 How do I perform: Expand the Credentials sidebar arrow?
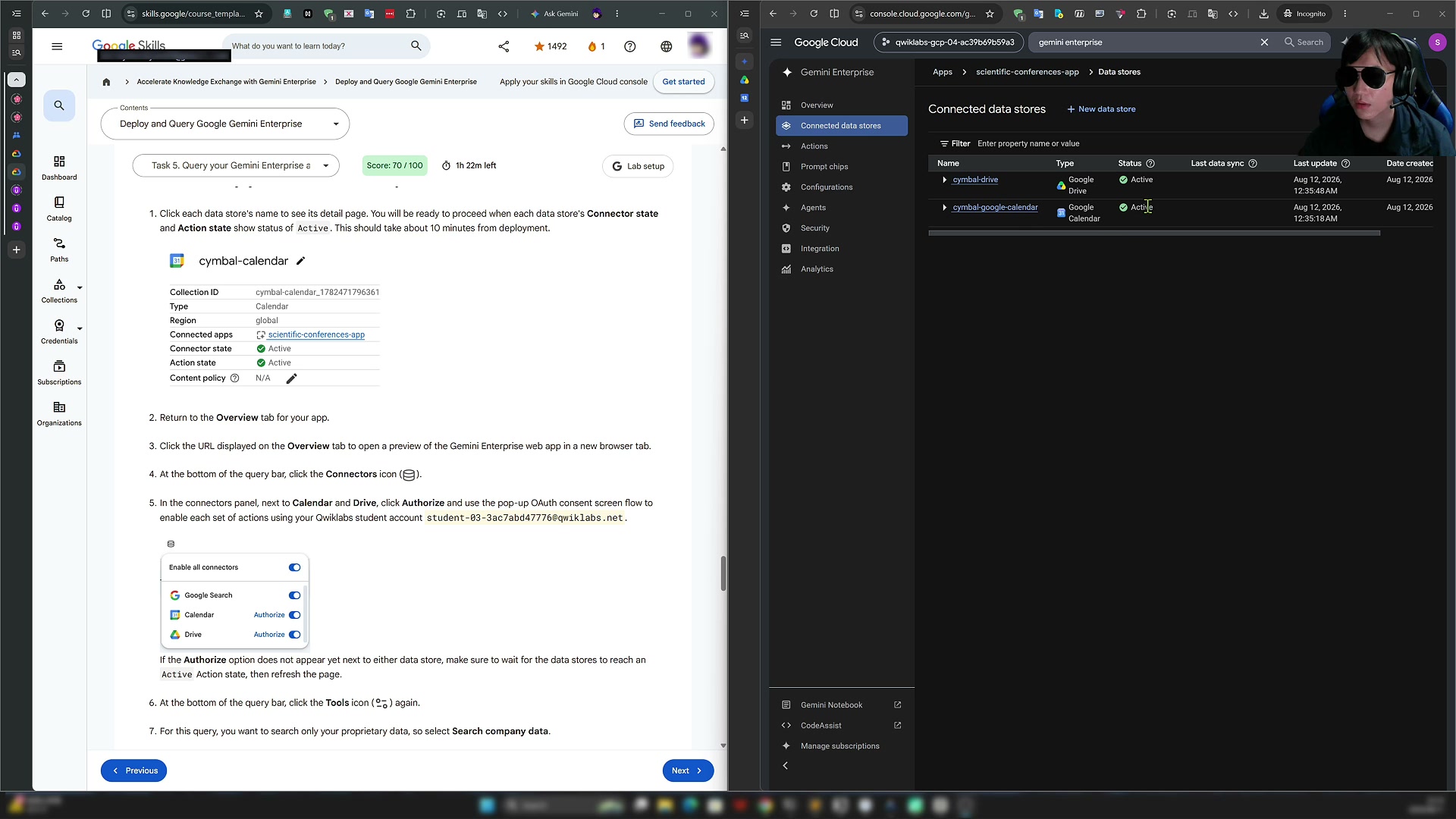(x=80, y=329)
